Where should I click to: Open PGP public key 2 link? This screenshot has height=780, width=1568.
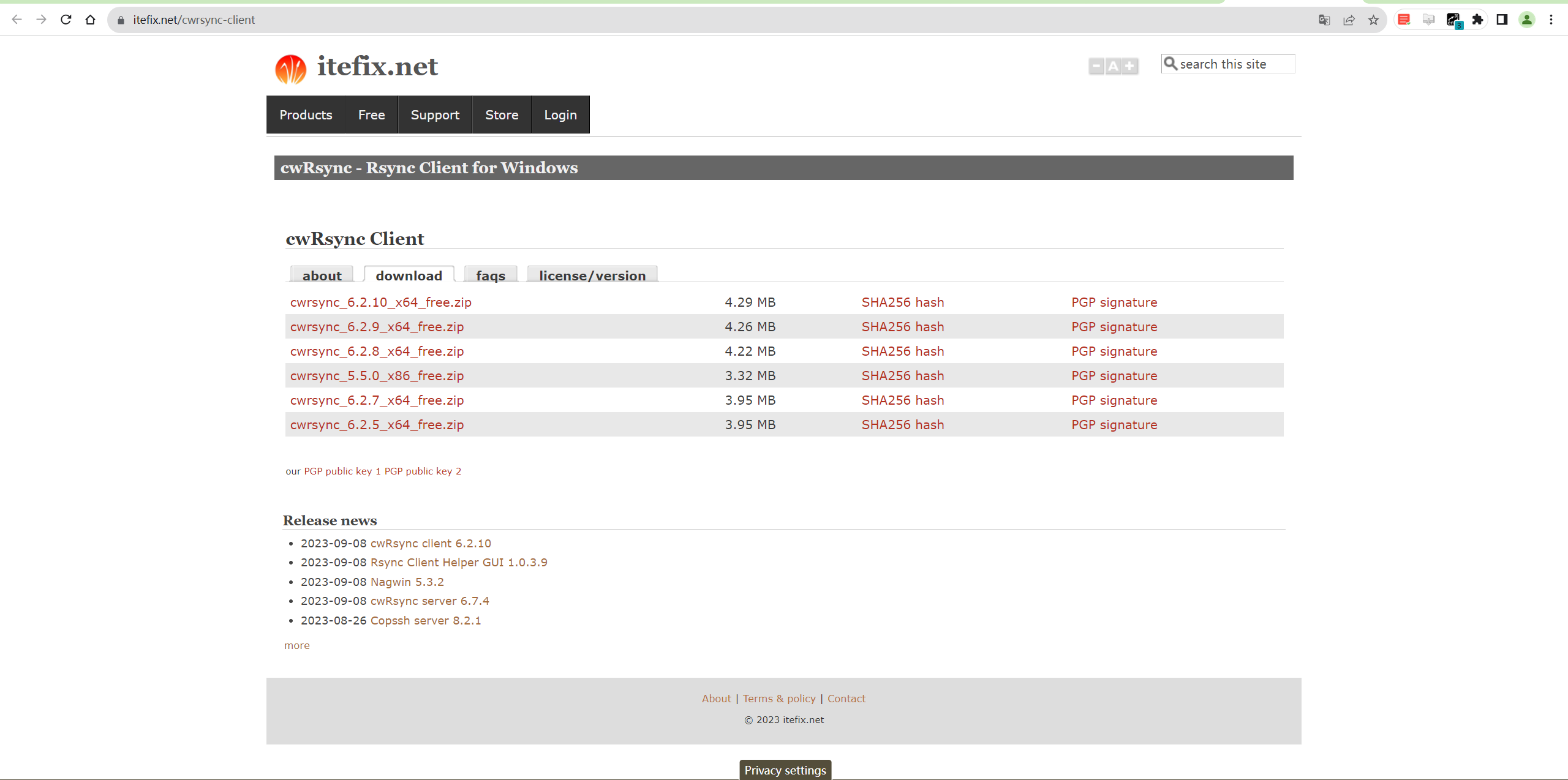point(423,471)
